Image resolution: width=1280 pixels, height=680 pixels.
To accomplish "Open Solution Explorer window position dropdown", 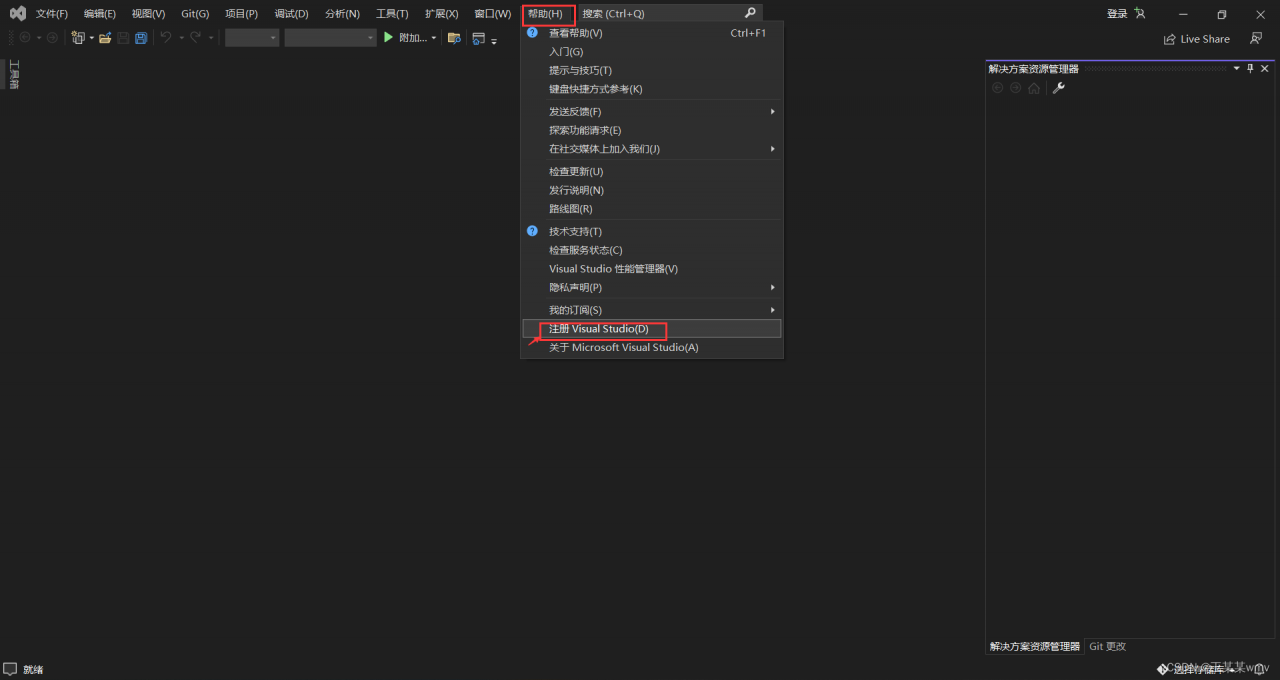I will [x=1236, y=68].
